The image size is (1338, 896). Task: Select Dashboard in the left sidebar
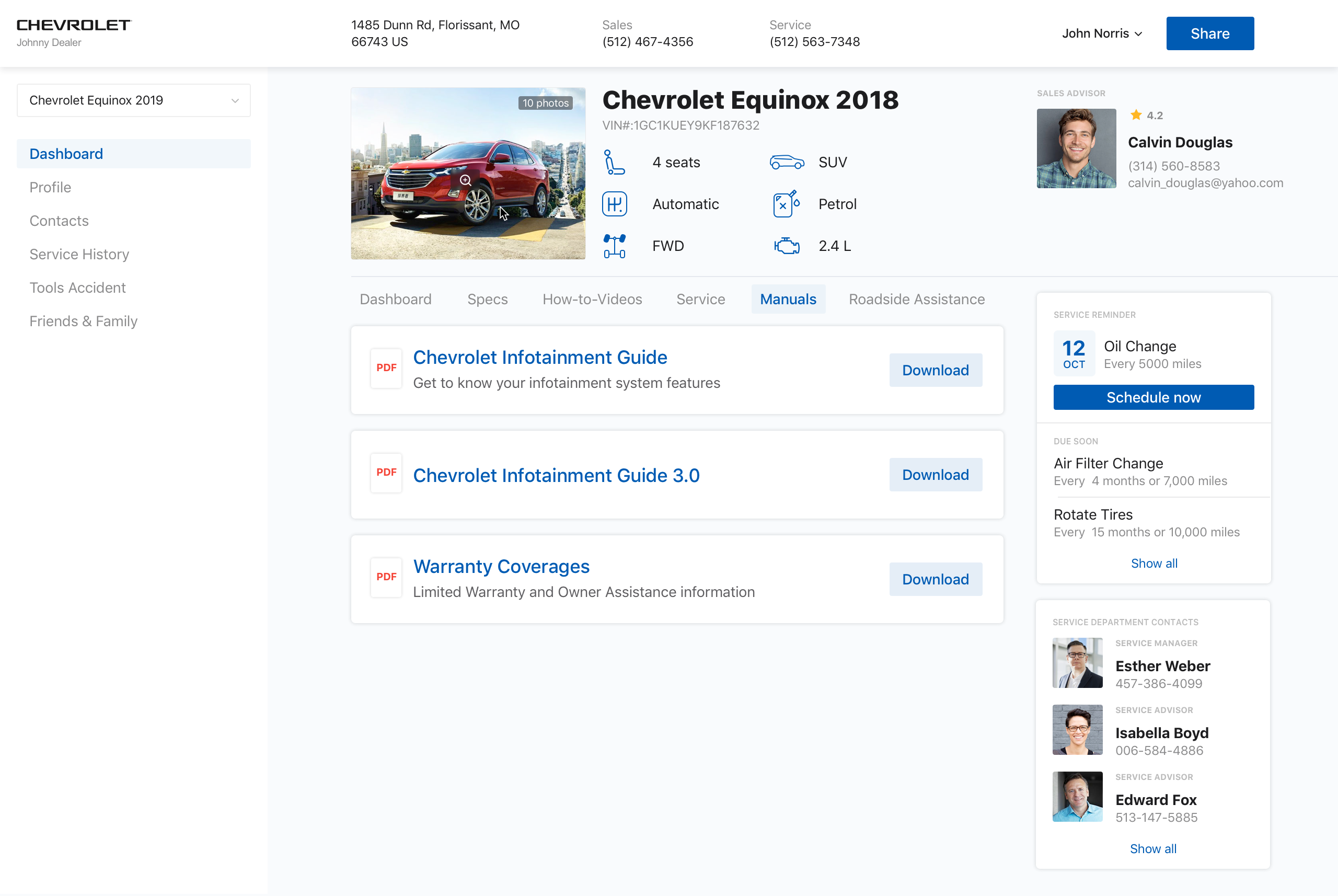click(134, 154)
